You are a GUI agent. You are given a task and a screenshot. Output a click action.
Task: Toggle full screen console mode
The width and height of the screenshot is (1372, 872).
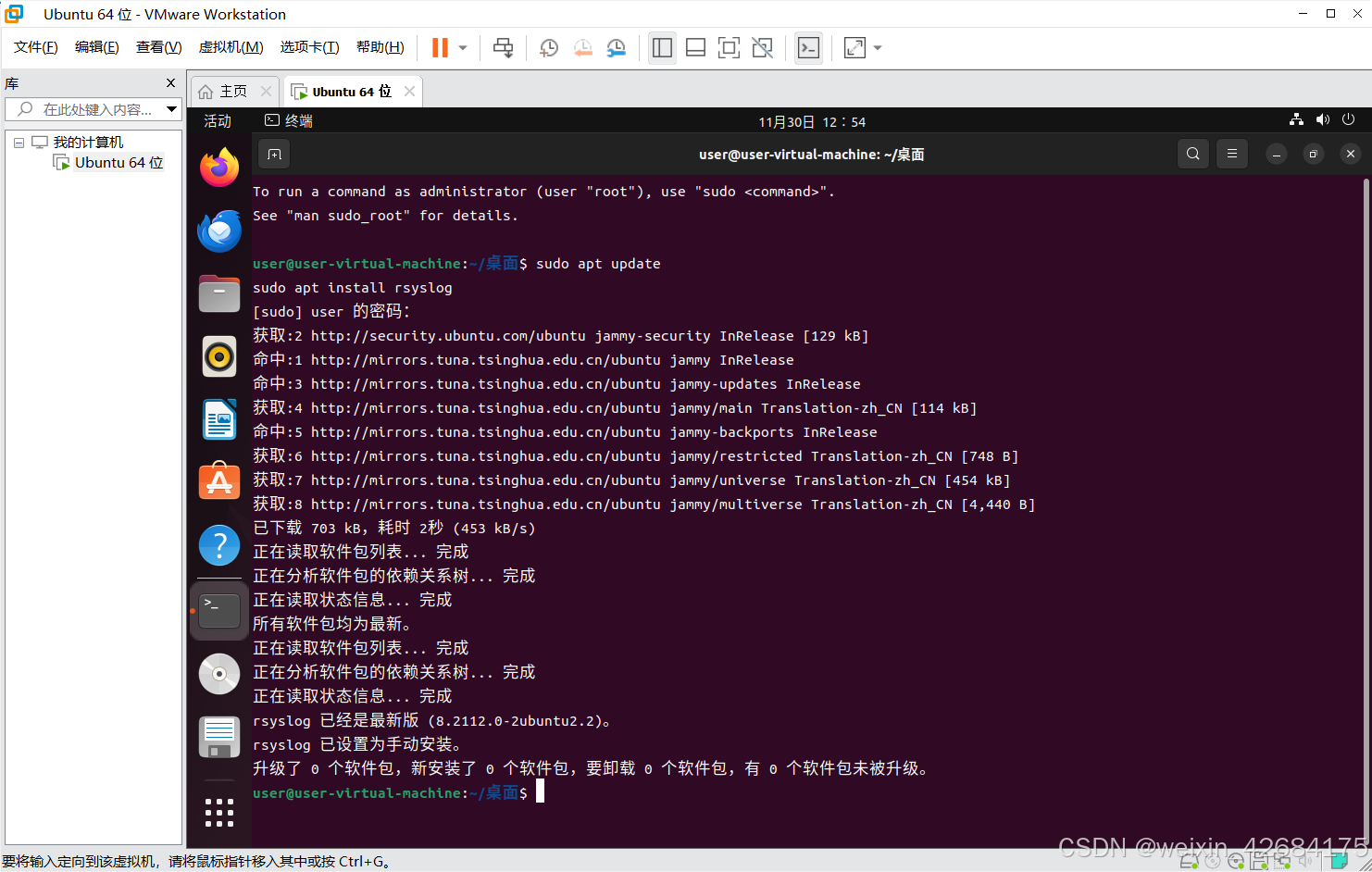(729, 48)
